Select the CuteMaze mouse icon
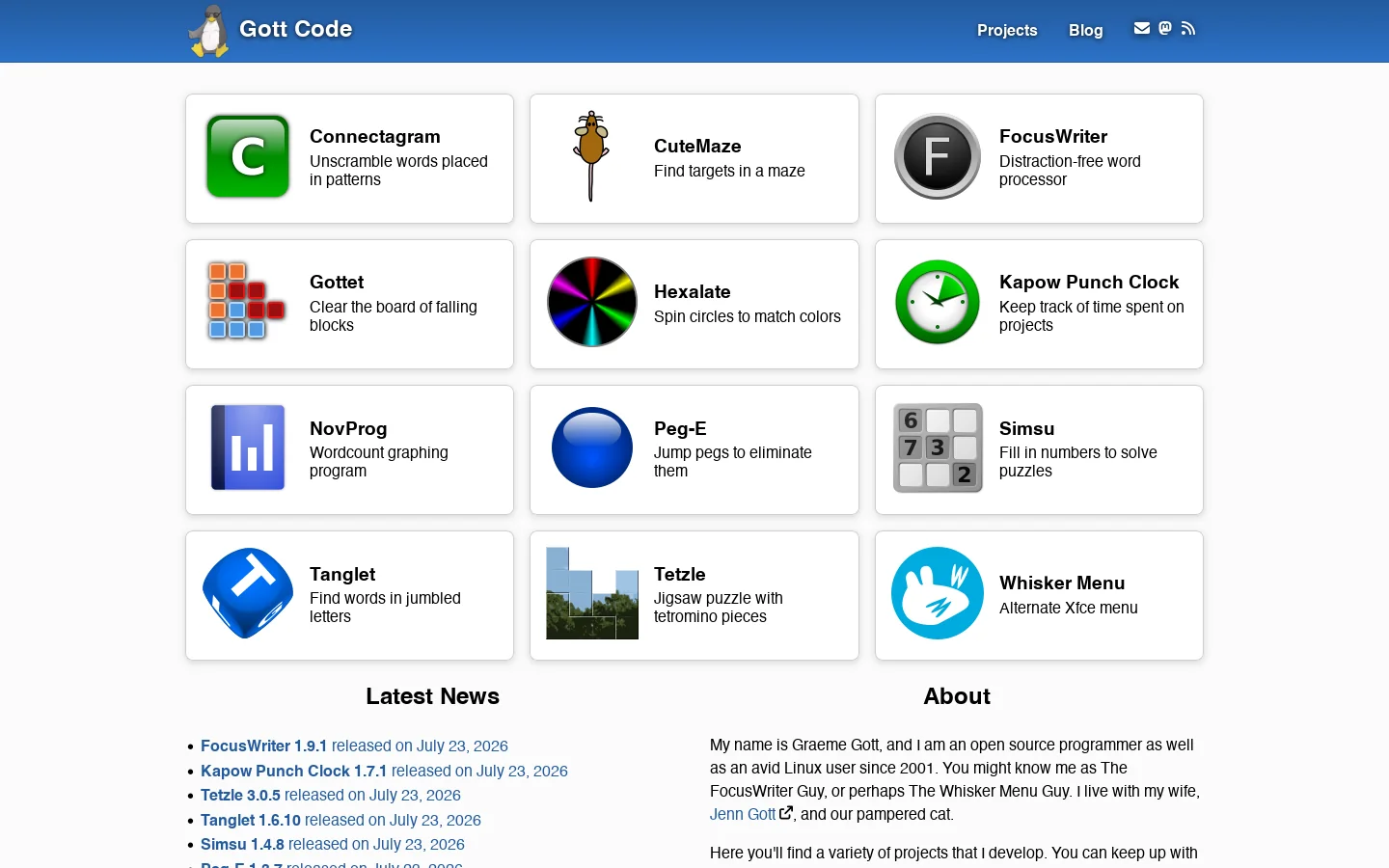The width and height of the screenshot is (1389, 868). (591, 157)
